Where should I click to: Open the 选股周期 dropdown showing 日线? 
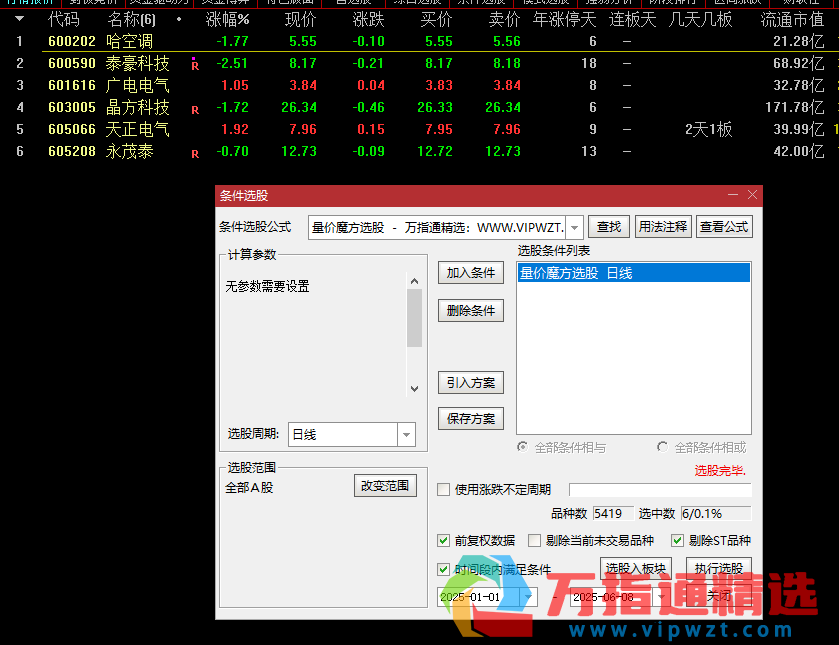click(x=406, y=435)
